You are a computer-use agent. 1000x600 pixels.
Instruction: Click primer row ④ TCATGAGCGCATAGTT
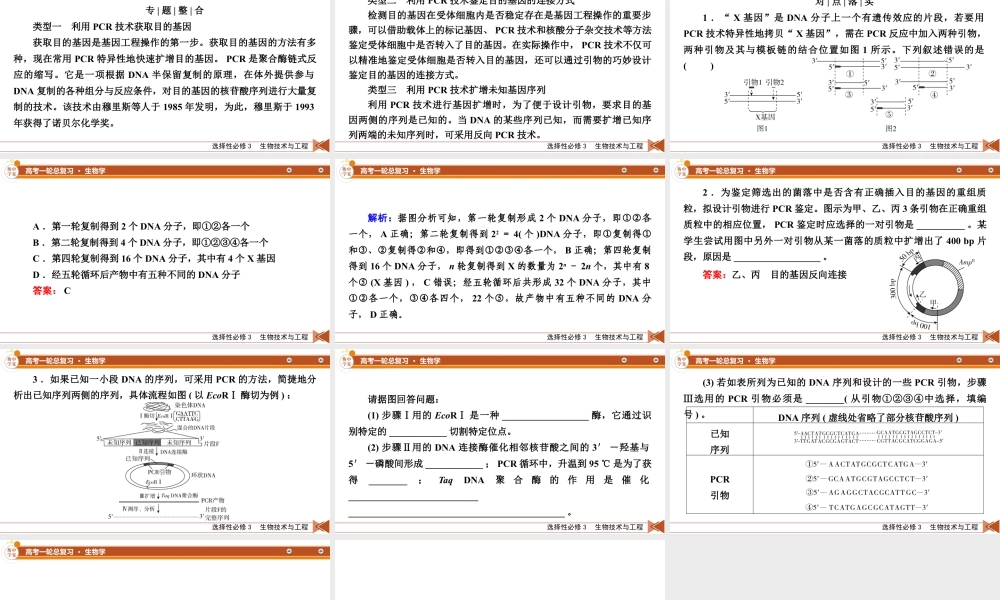(868, 508)
